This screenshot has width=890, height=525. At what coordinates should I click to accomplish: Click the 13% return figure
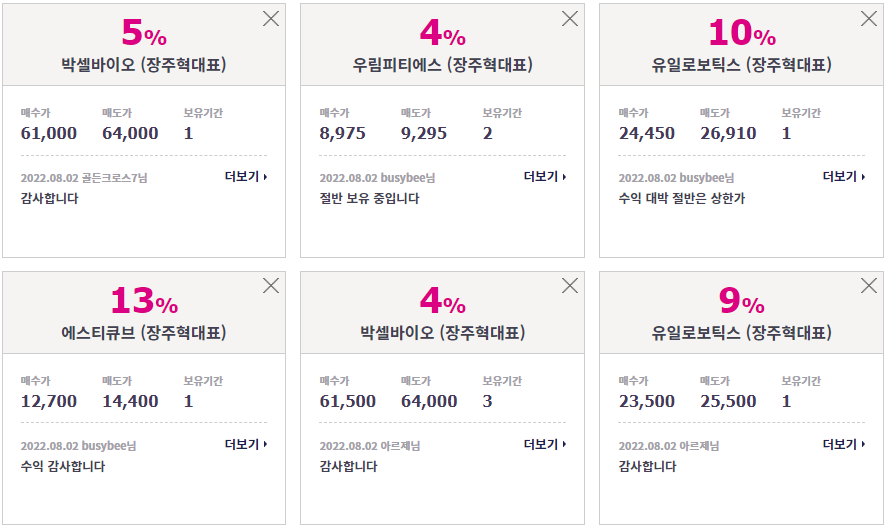click(144, 300)
